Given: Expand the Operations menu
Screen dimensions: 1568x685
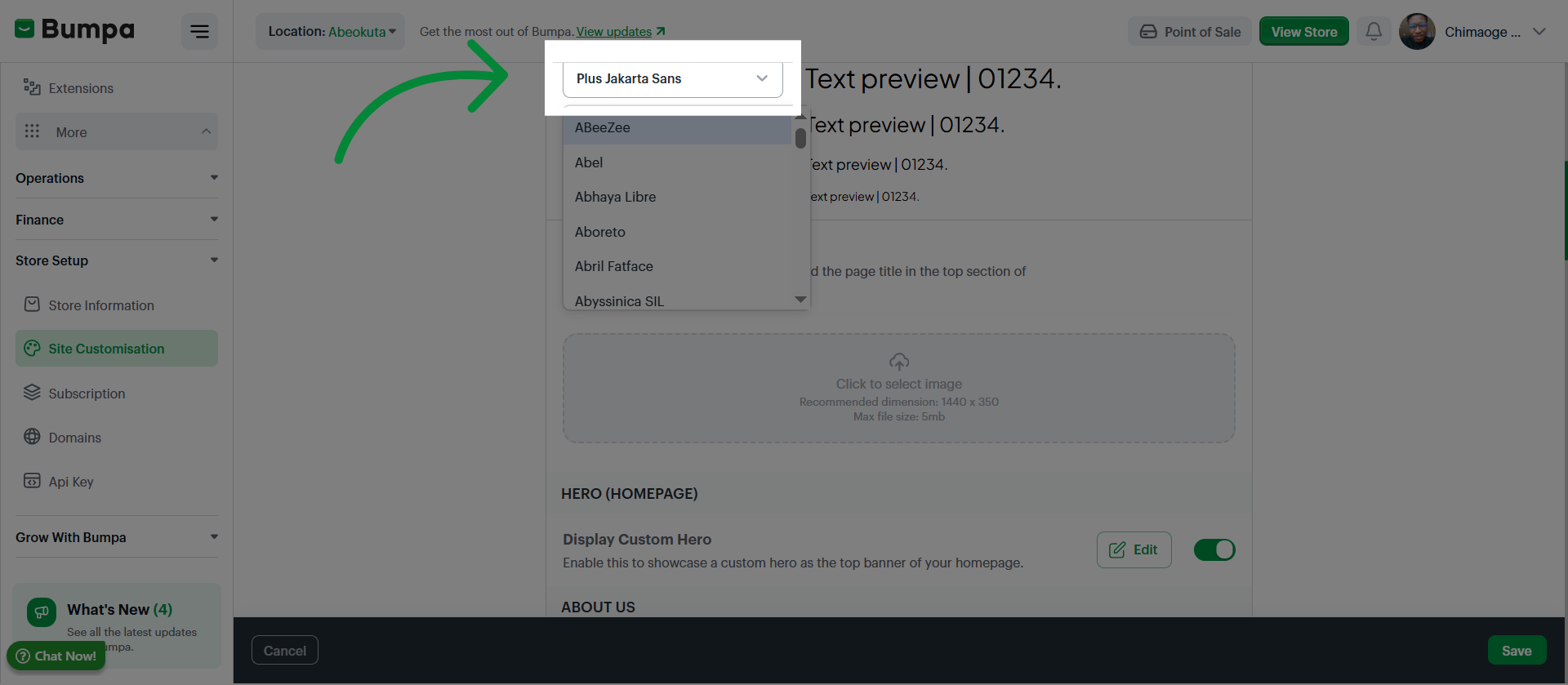Looking at the screenshot, I should click(x=117, y=178).
